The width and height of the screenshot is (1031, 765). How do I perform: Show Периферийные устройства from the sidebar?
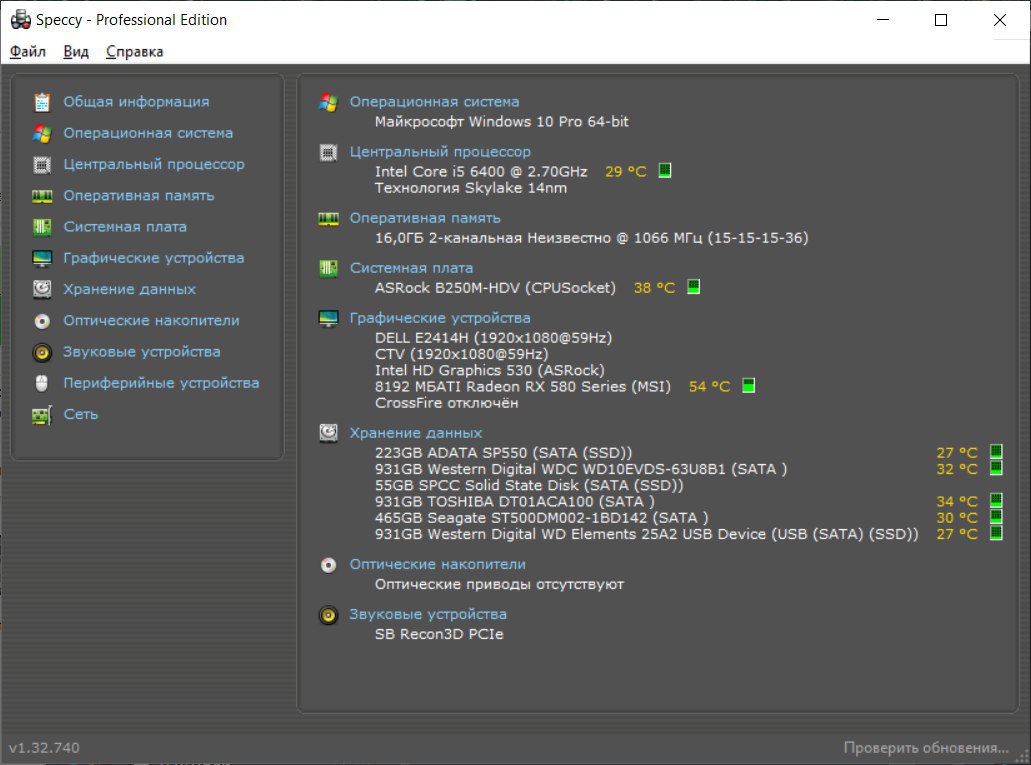pyautogui.click(x=161, y=383)
